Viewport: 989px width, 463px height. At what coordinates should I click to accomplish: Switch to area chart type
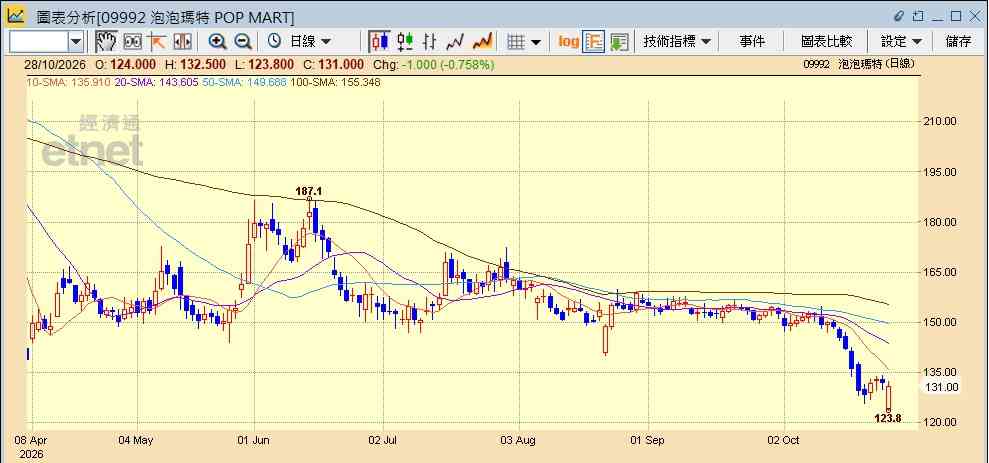483,42
